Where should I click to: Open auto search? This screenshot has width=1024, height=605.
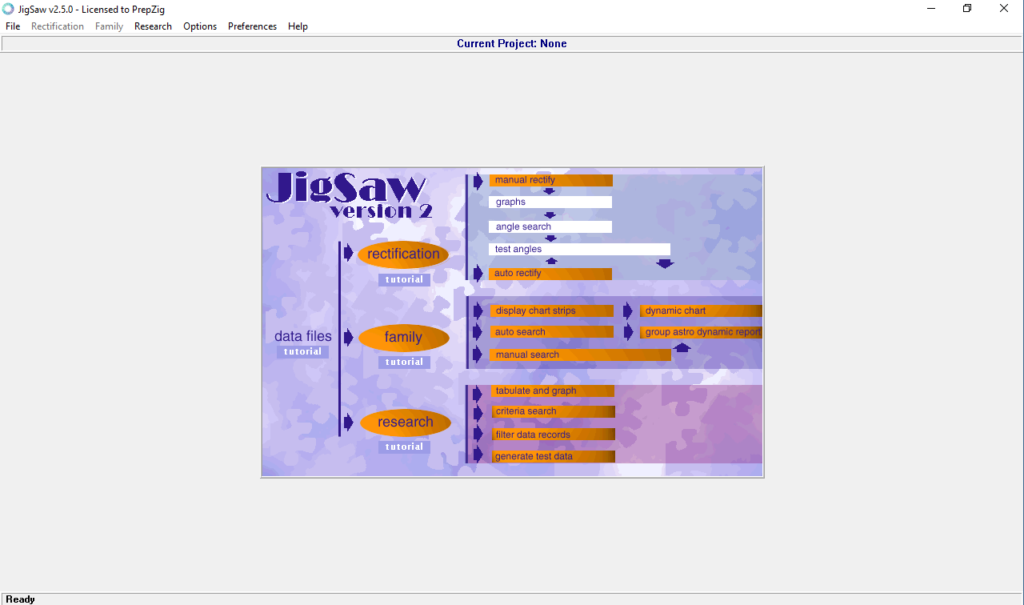(552, 332)
